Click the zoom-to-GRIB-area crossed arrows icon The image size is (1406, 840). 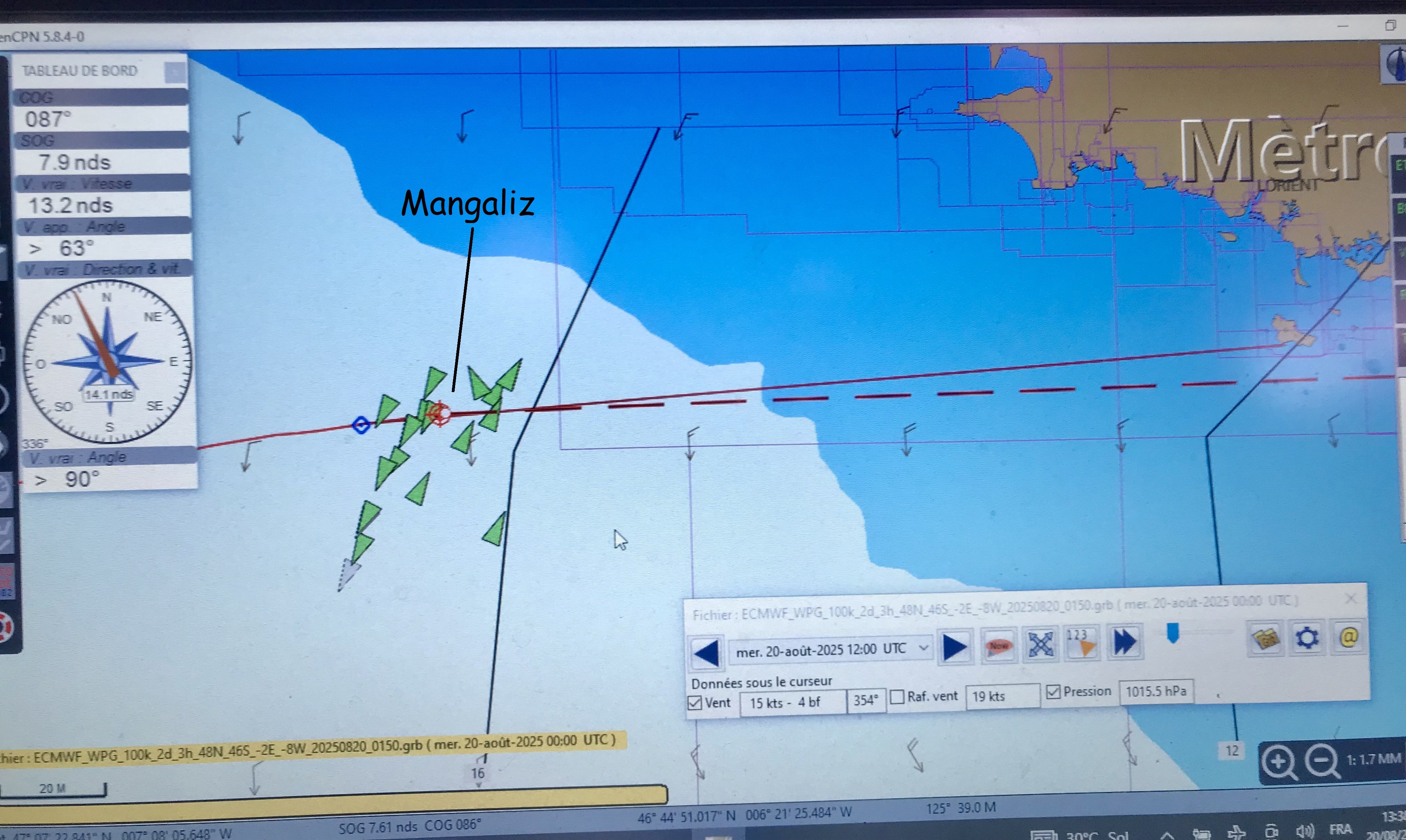(x=1041, y=643)
